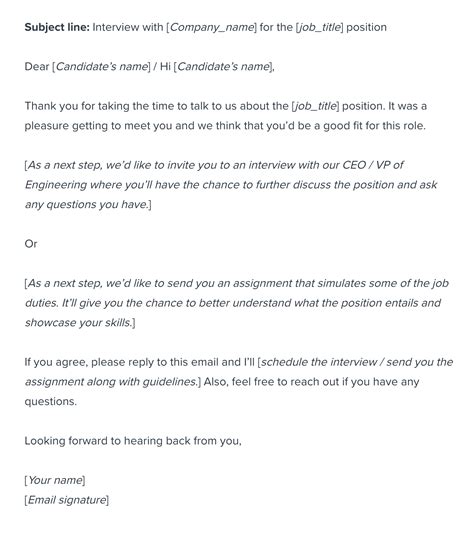Click the [Your name] placeholder
Screen dimensions: 474x538
coord(55,480)
